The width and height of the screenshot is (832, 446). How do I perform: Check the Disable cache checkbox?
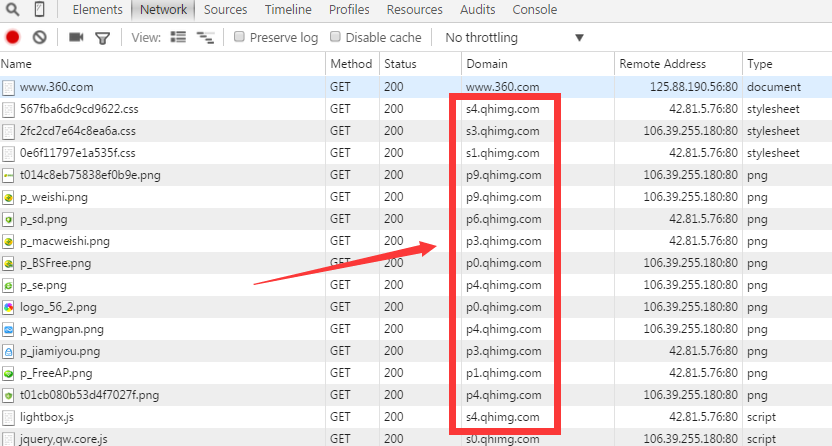click(x=336, y=37)
